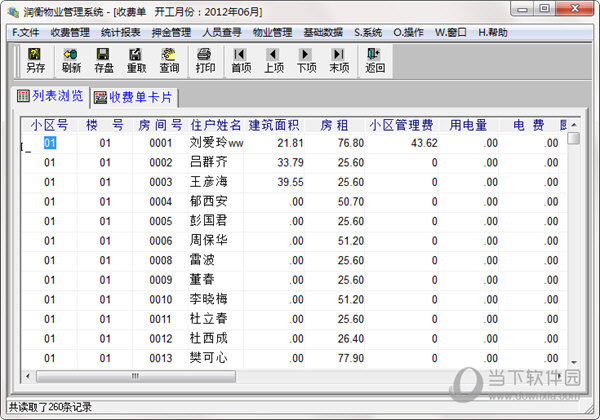Click building area value 39.55
The width and height of the screenshot is (600, 420).
coord(290,182)
